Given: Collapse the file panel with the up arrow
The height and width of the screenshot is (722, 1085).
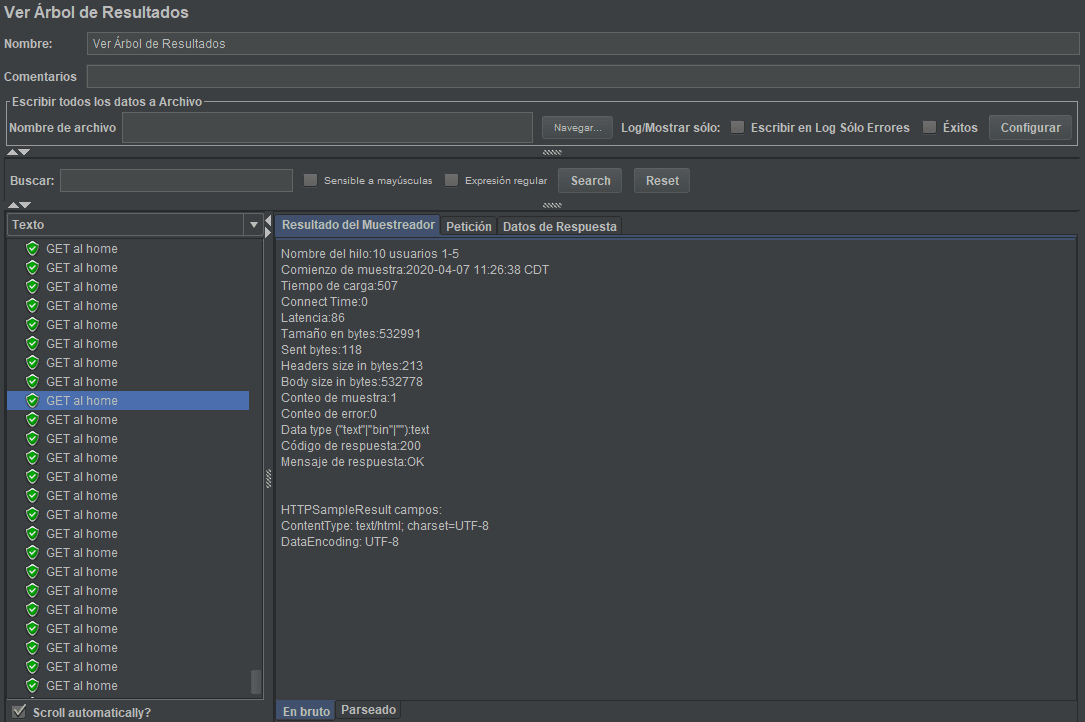Looking at the screenshot, I should click(x=10, y=151).
